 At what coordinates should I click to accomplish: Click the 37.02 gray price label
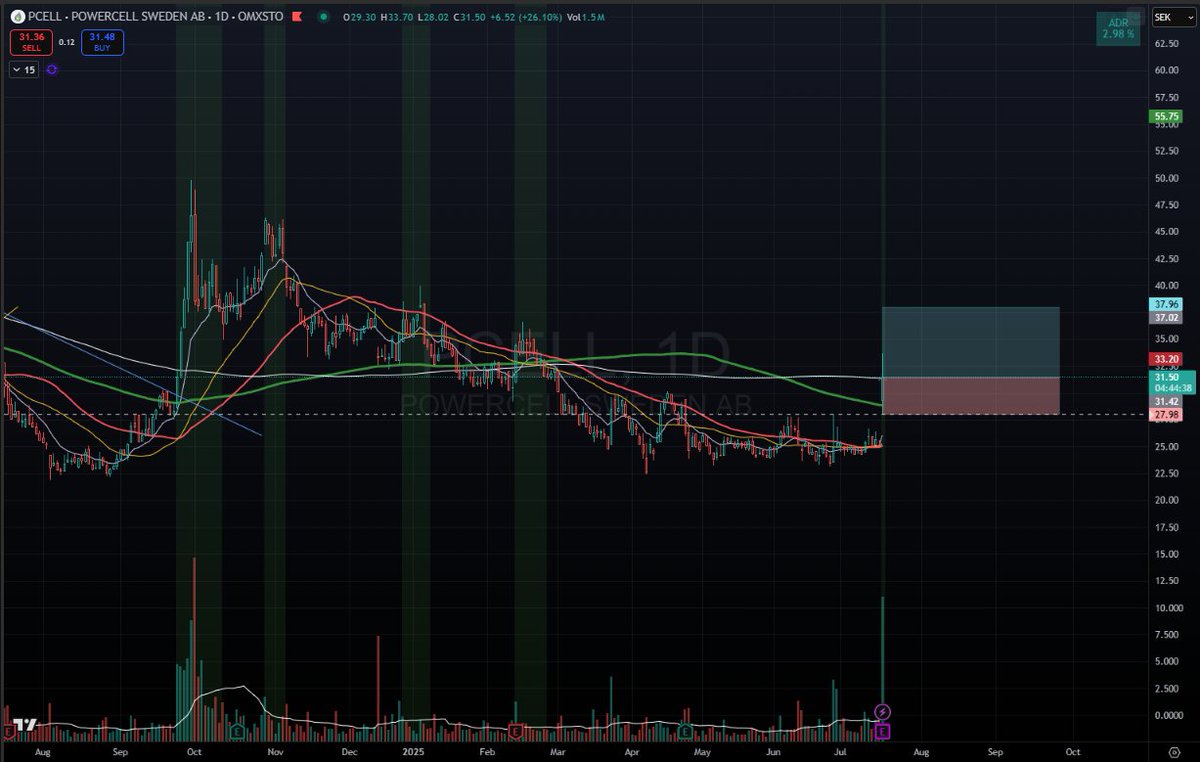click(1167, 317)
